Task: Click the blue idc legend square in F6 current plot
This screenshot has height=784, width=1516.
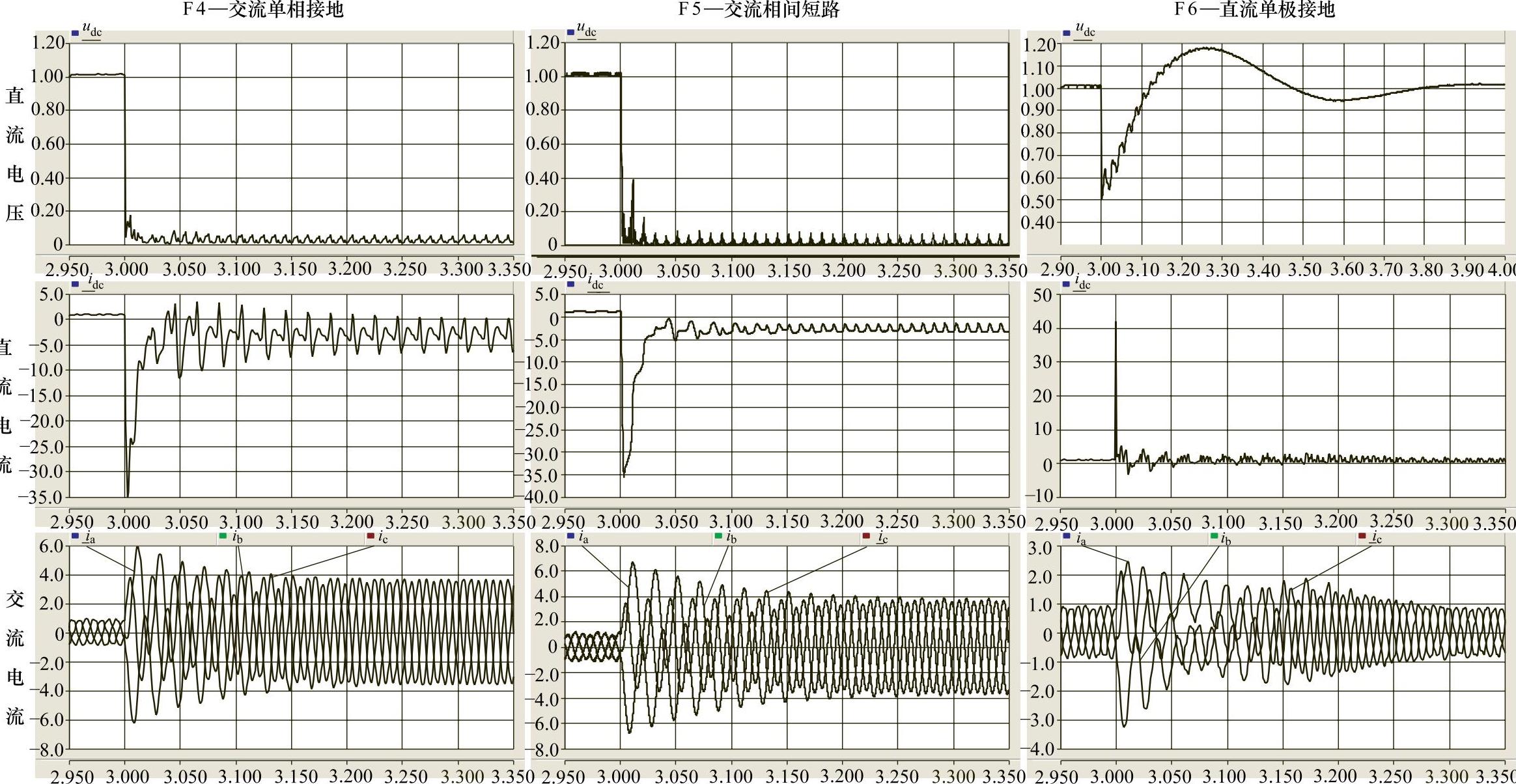Action: coord(1067,285)
